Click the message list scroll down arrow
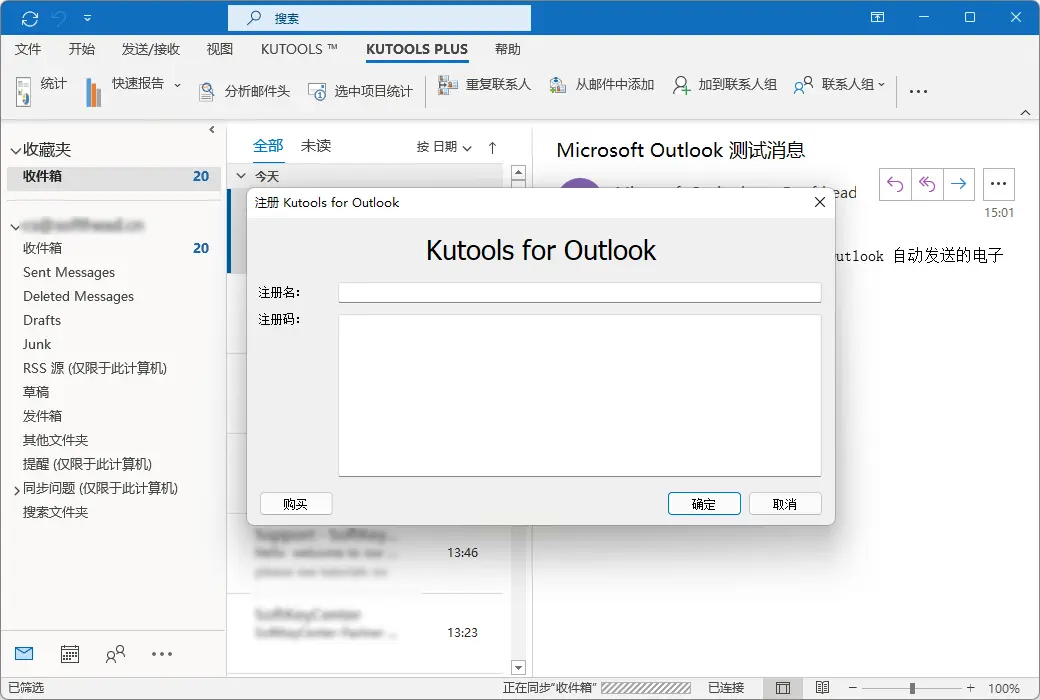The image size is (1040, 700). [519, 667]
